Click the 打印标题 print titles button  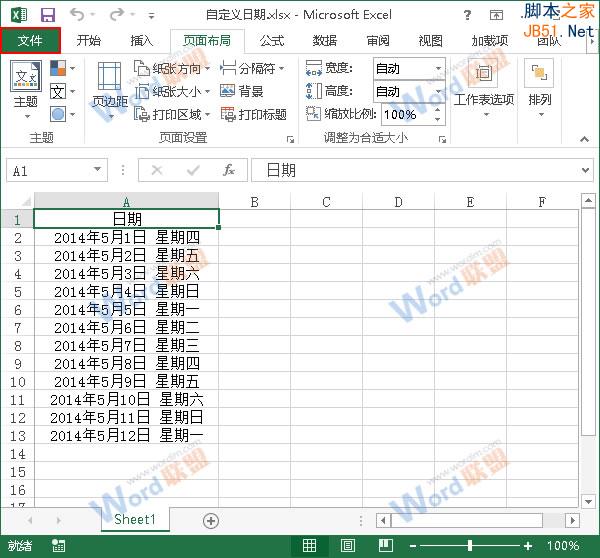(x=253, y=114)
